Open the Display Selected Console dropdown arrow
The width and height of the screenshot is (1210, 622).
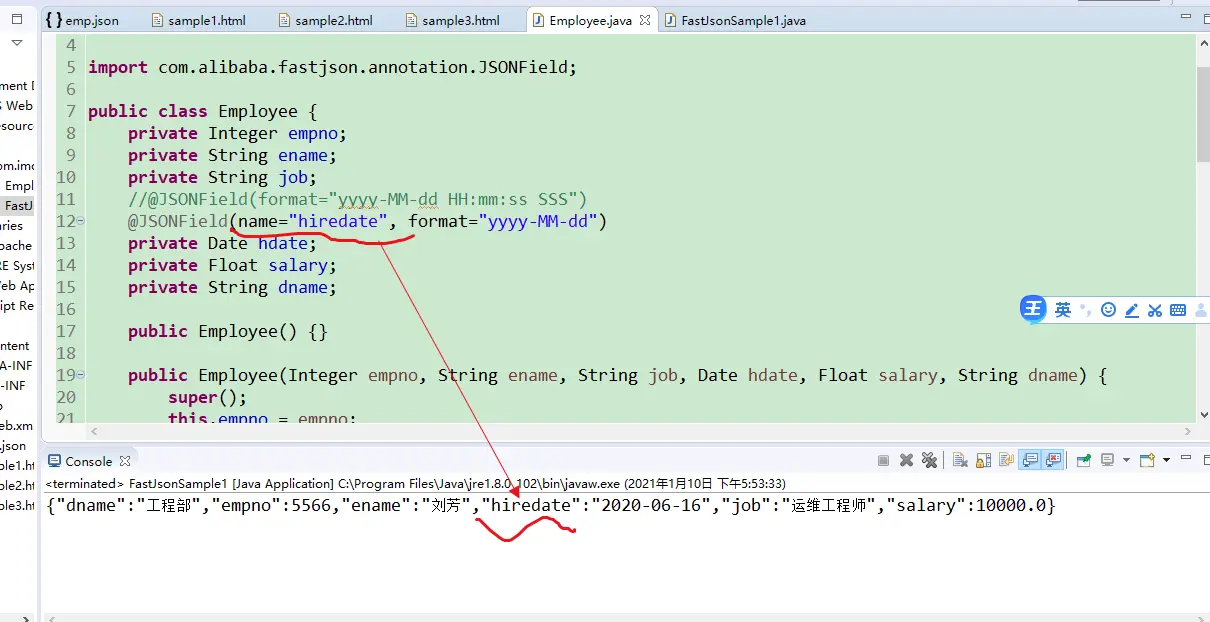pyautogui.click(x=1126, y=460)
